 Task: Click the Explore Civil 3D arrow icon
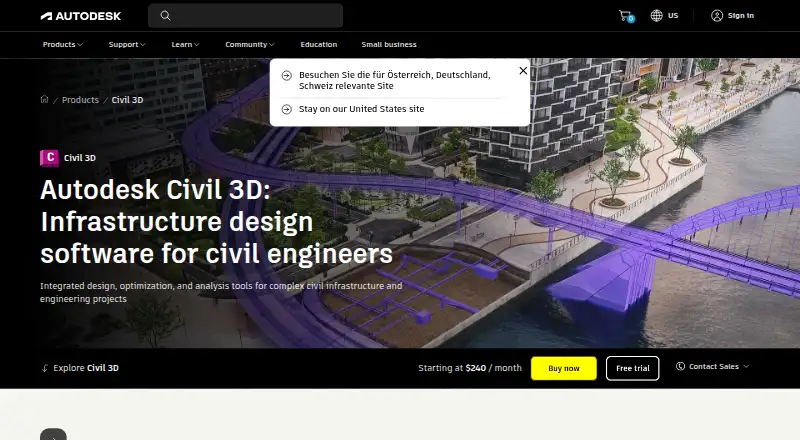pos(45,368)
